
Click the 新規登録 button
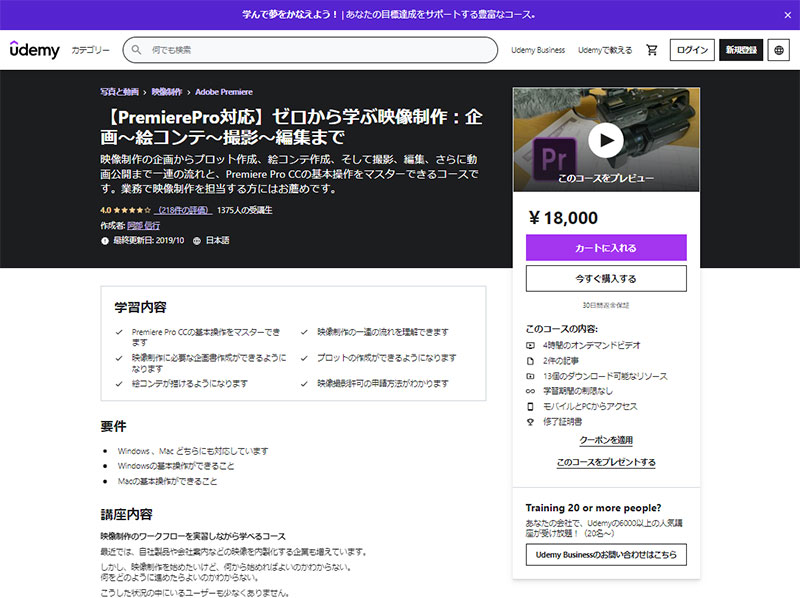741,50
